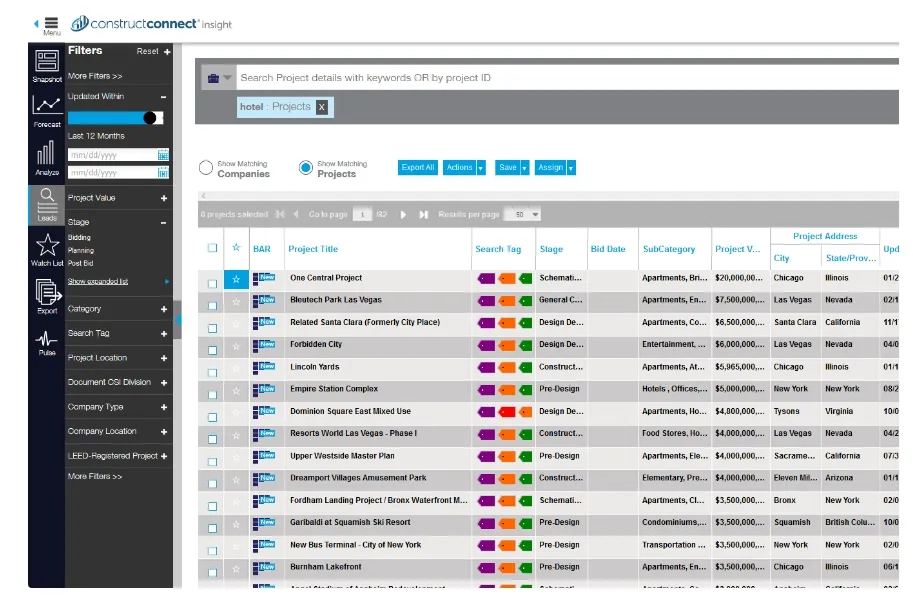
Task: Click the project search keyword field
Action: pyautogui.click(x=568, y=78)
